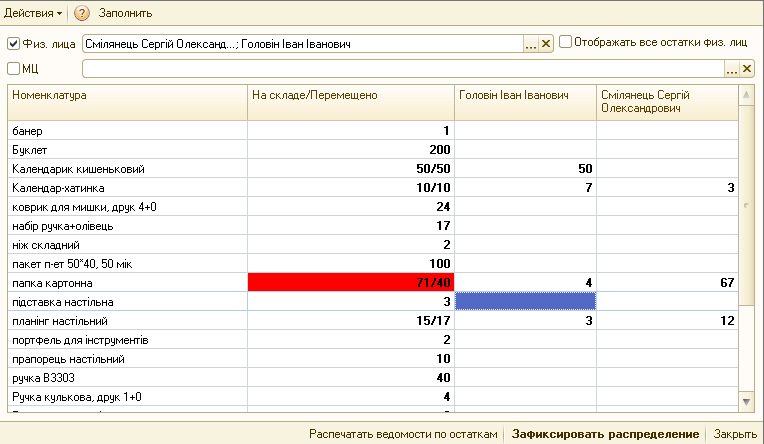Open the ellipsis picker for МЦ field
The width and height of the screenshot is (764, 444).
(731, 69)
